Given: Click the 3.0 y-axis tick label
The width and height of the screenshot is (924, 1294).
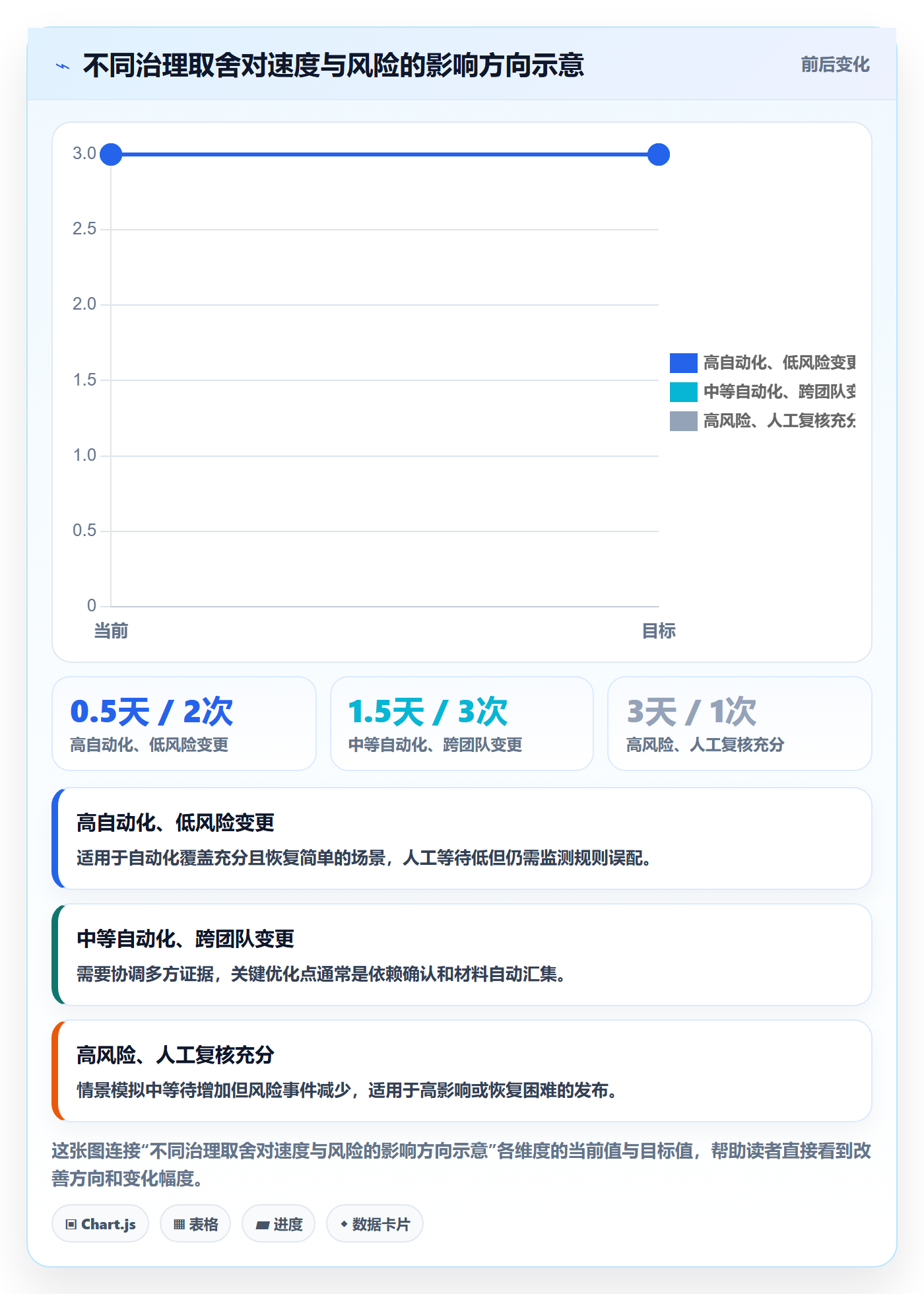Looking at the screenshot, I should [x=84, y=154].
